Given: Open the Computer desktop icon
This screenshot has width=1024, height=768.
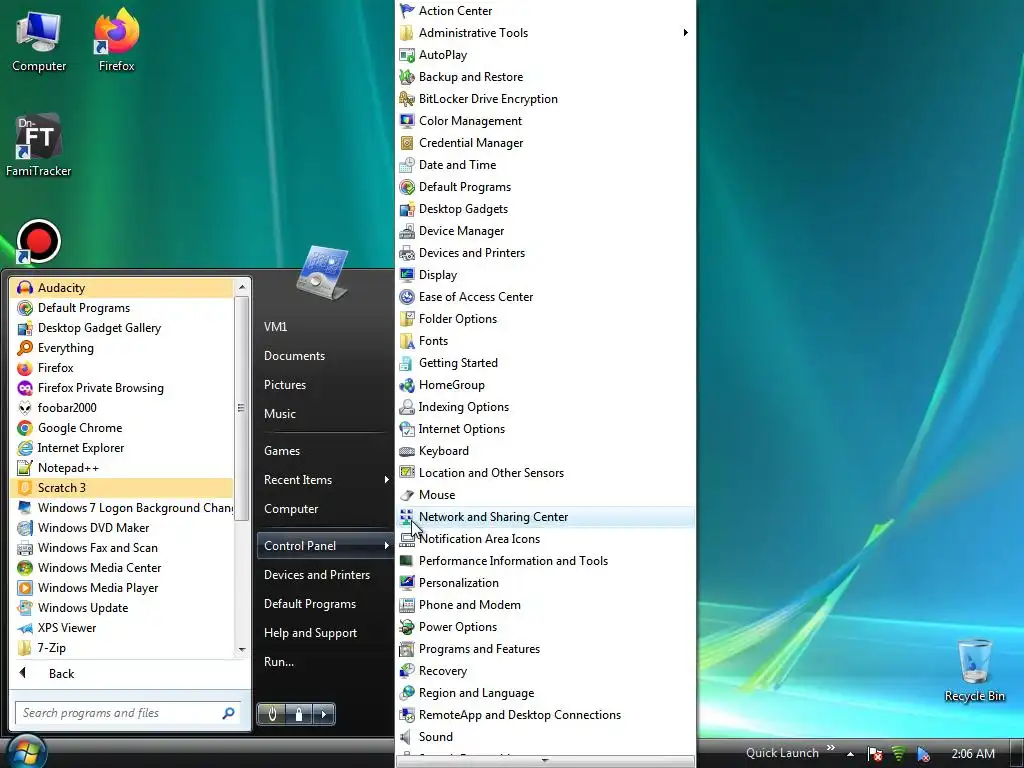Looking at the screenshot, I should point(39,40).
